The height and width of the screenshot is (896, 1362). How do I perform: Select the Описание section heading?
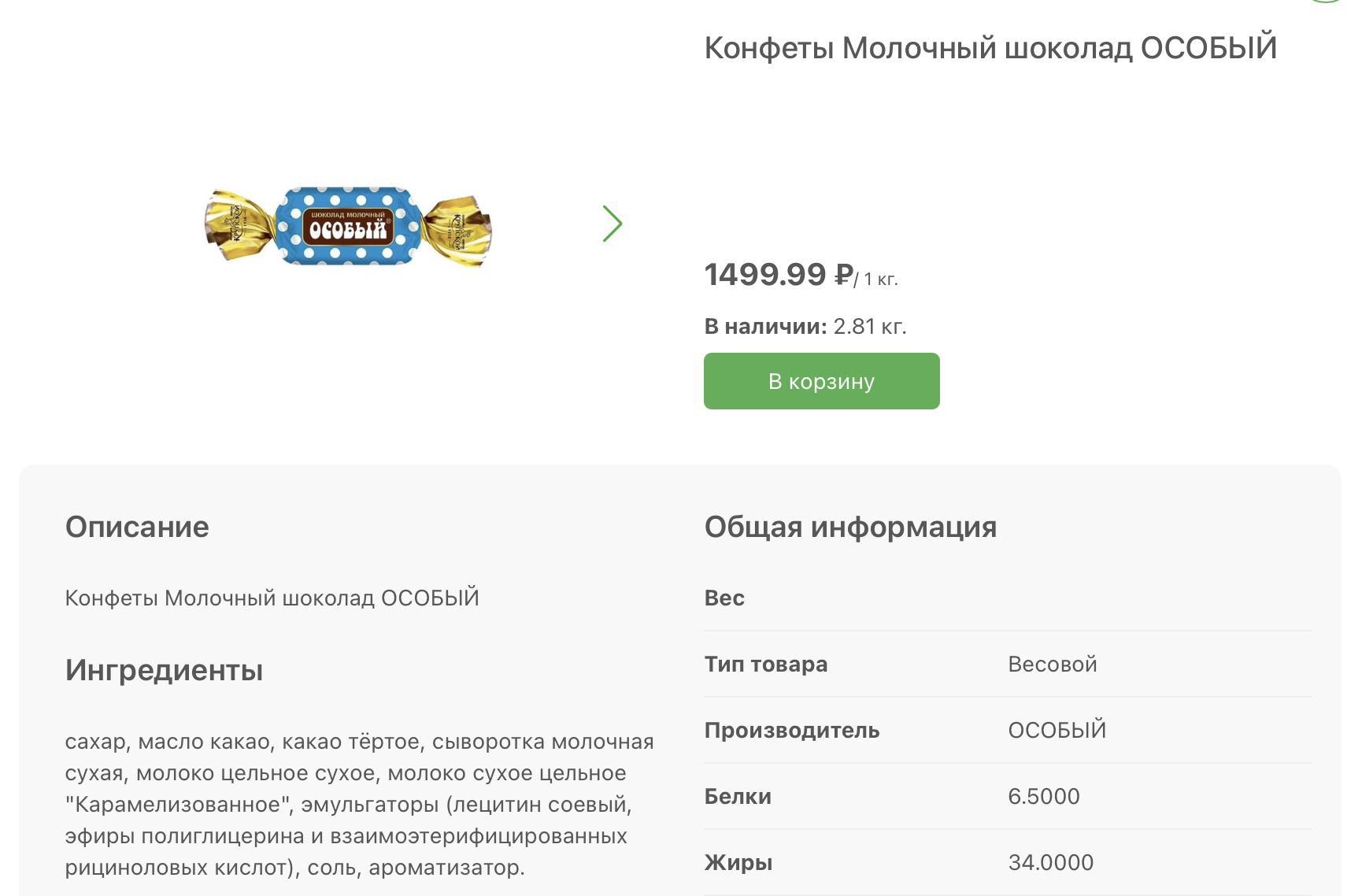coord(137,527)
